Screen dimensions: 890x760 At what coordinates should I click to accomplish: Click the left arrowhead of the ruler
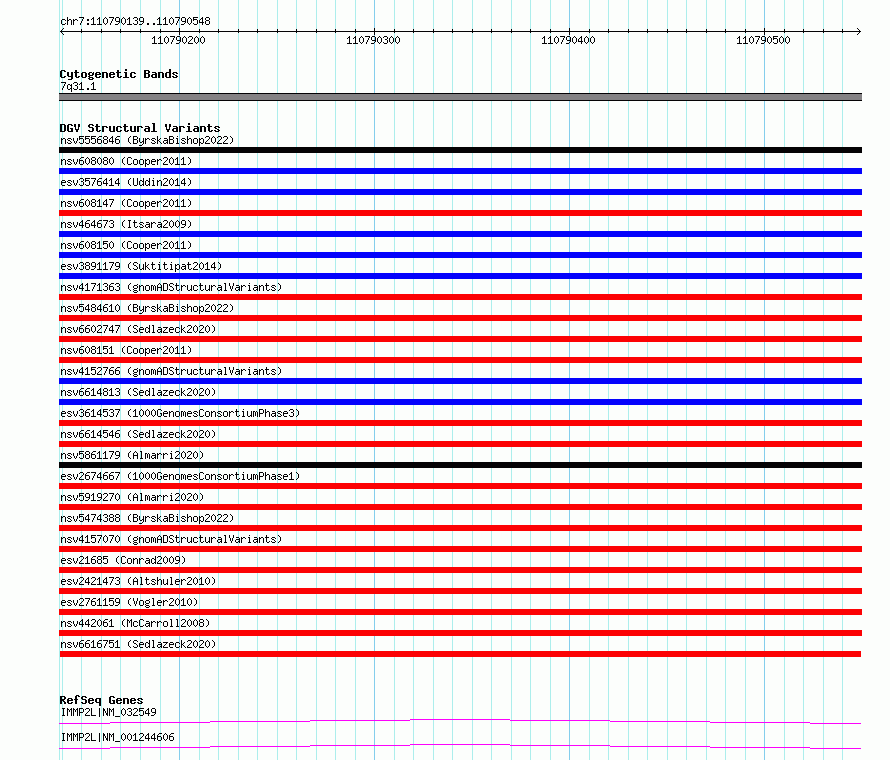[x=62, y=31]
